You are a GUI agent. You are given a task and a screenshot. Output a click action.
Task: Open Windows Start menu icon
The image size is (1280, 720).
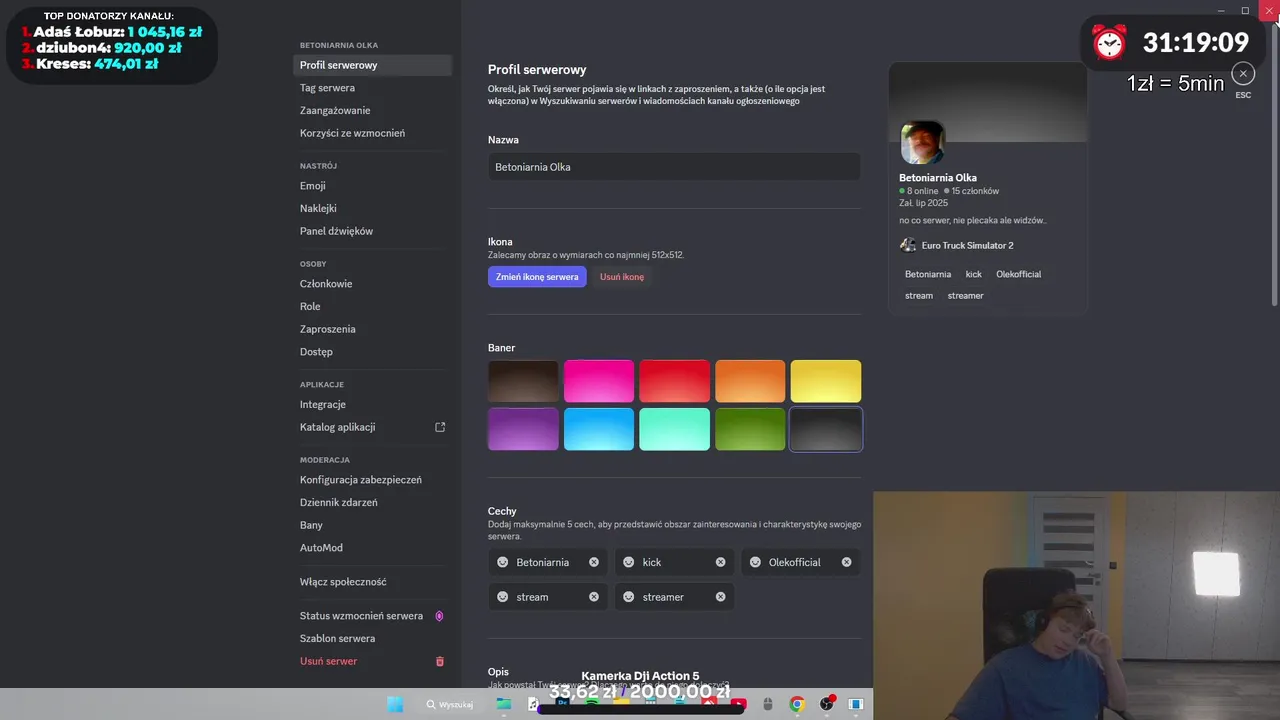pos(395,704)
